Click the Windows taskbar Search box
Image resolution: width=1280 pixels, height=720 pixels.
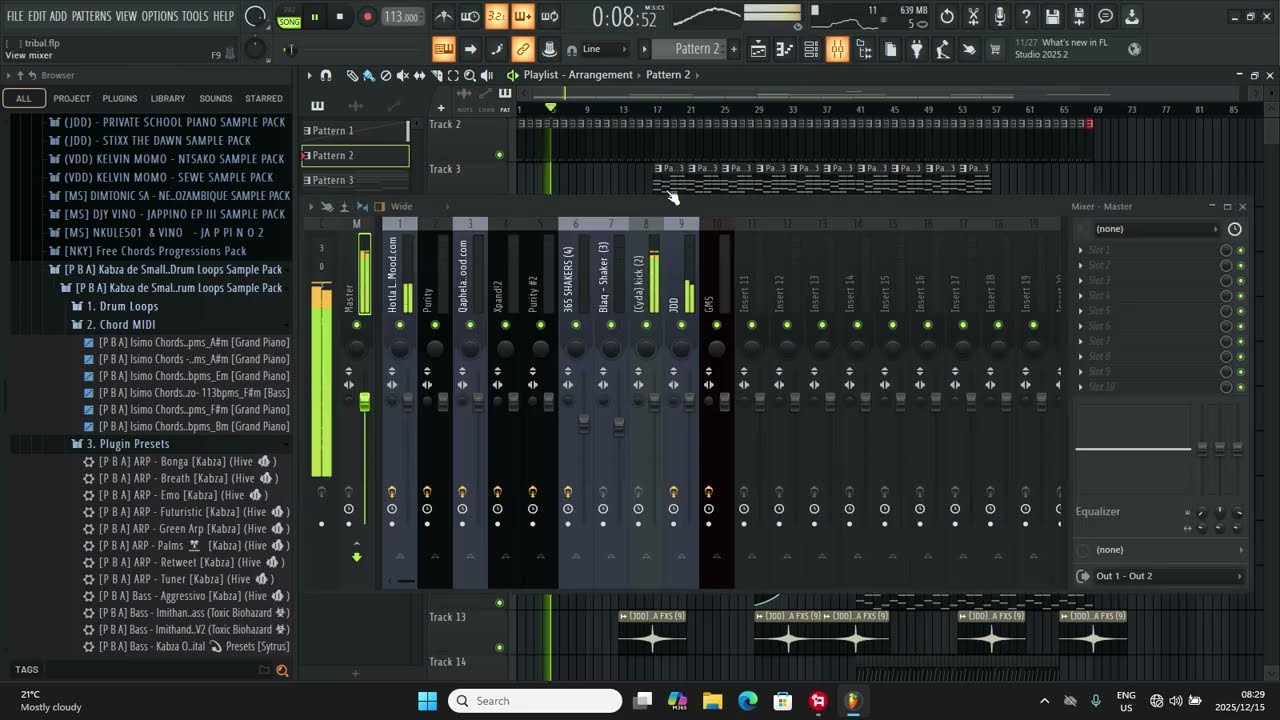pos(535,701)
